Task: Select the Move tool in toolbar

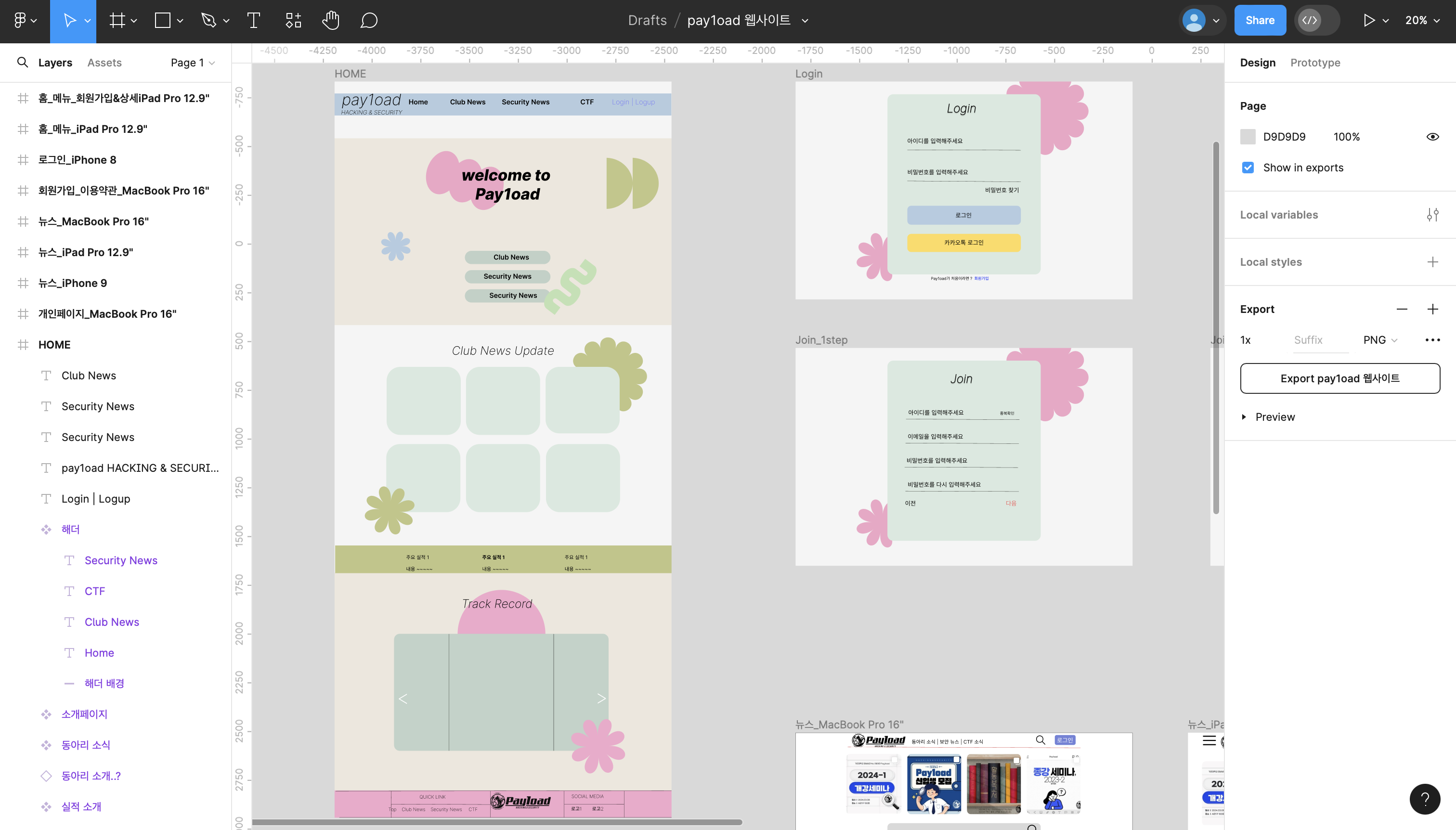Action: pyautogui.click(x=69, y=21)
